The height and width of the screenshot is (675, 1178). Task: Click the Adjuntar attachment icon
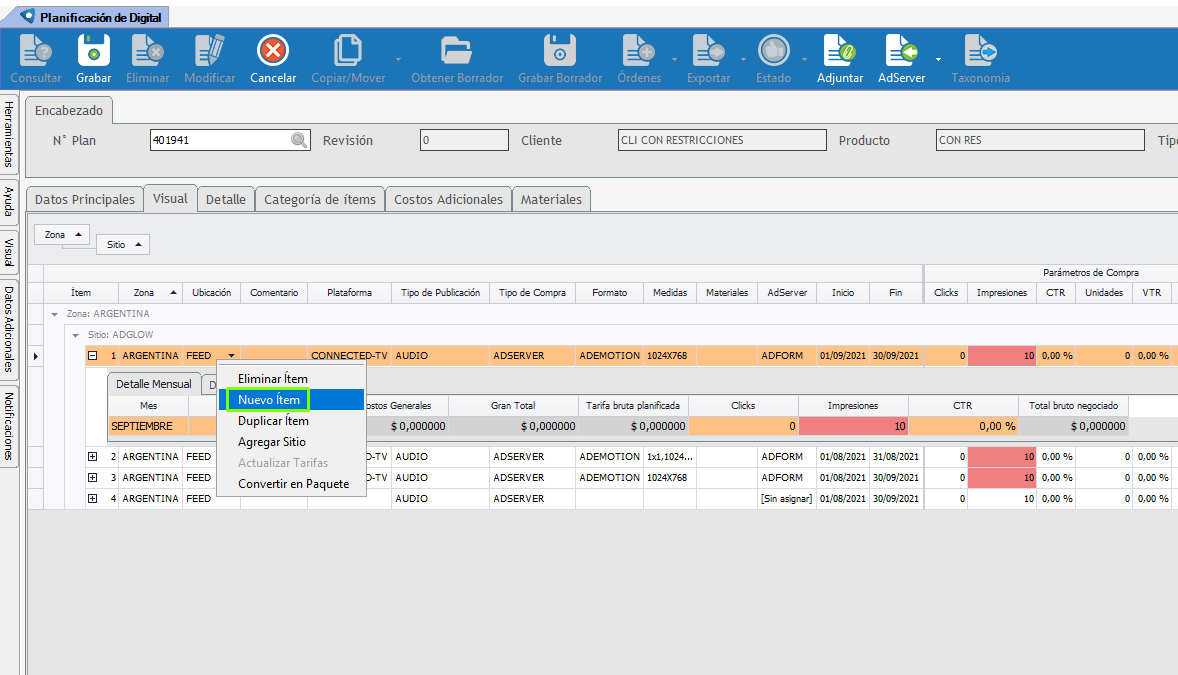coord(839,51)
